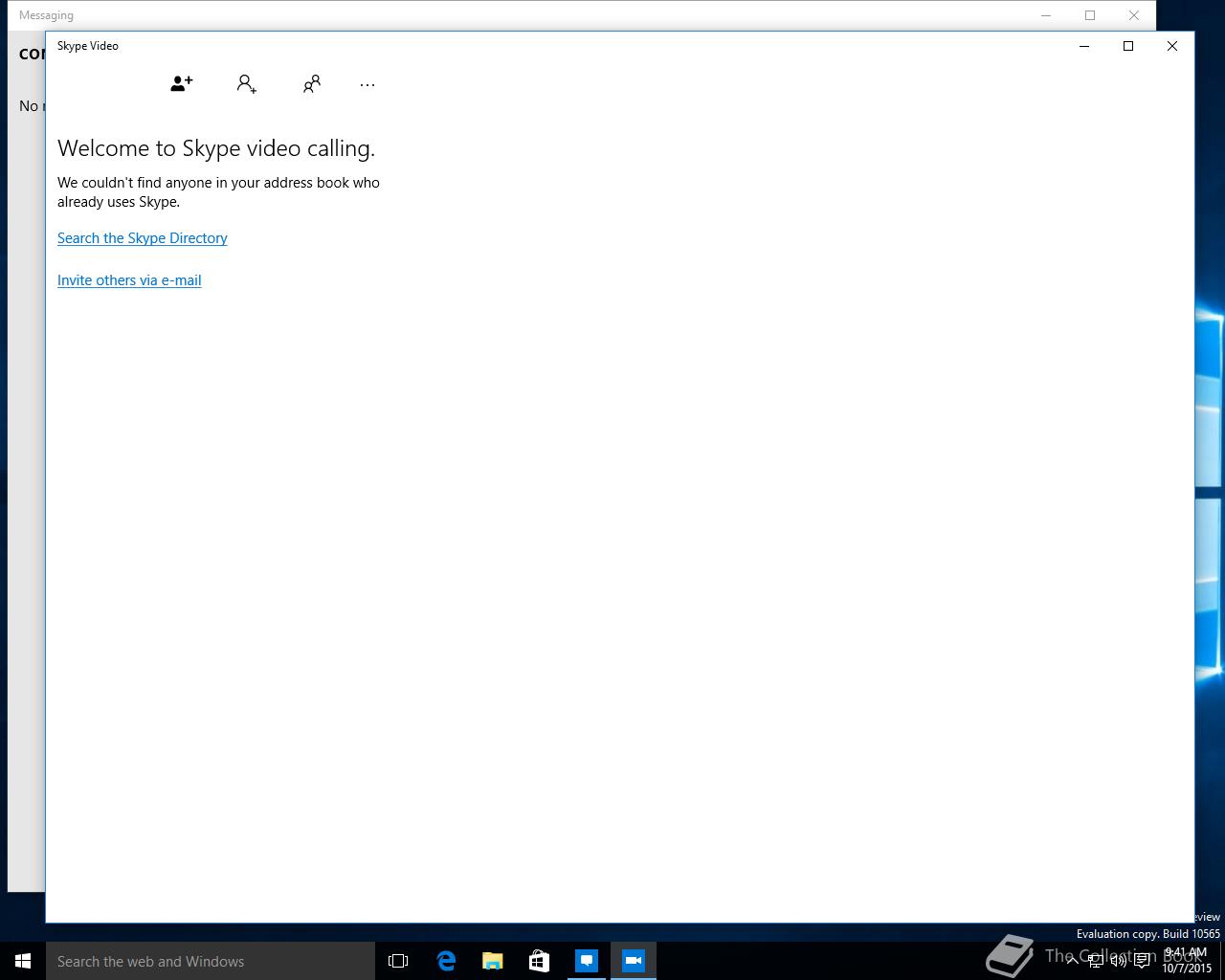This screenshot has height=980, width=1225.
Task: Open the Windows Start menu
Action: [23, 961]
